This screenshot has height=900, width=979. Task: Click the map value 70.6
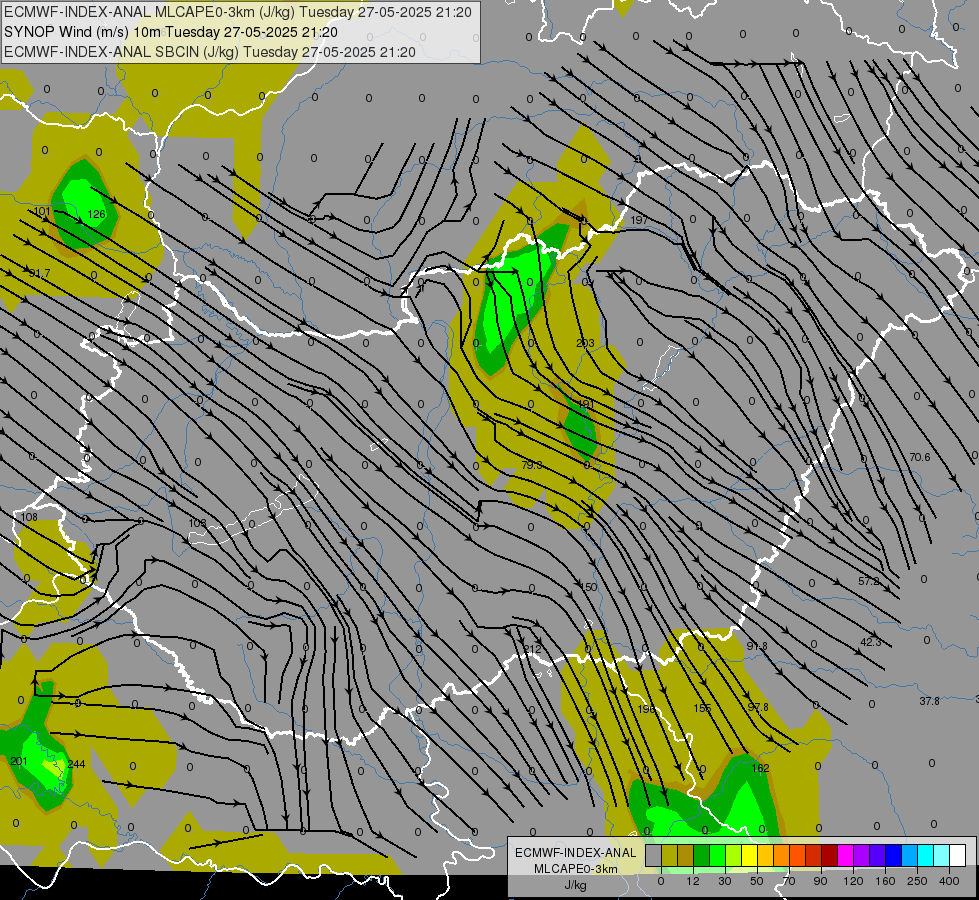click(920, 457)
